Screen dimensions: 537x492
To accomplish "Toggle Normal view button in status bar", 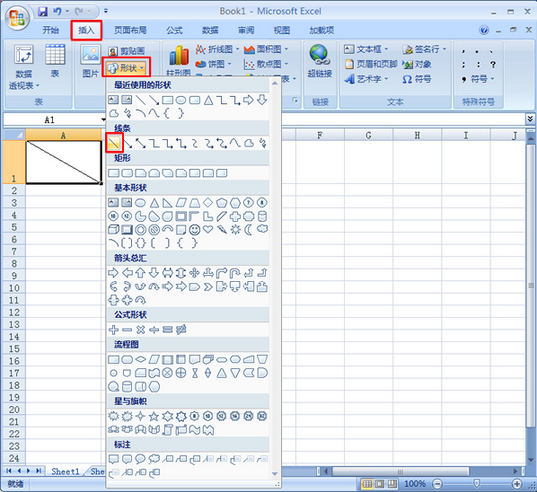I will (x=367, y=484).
